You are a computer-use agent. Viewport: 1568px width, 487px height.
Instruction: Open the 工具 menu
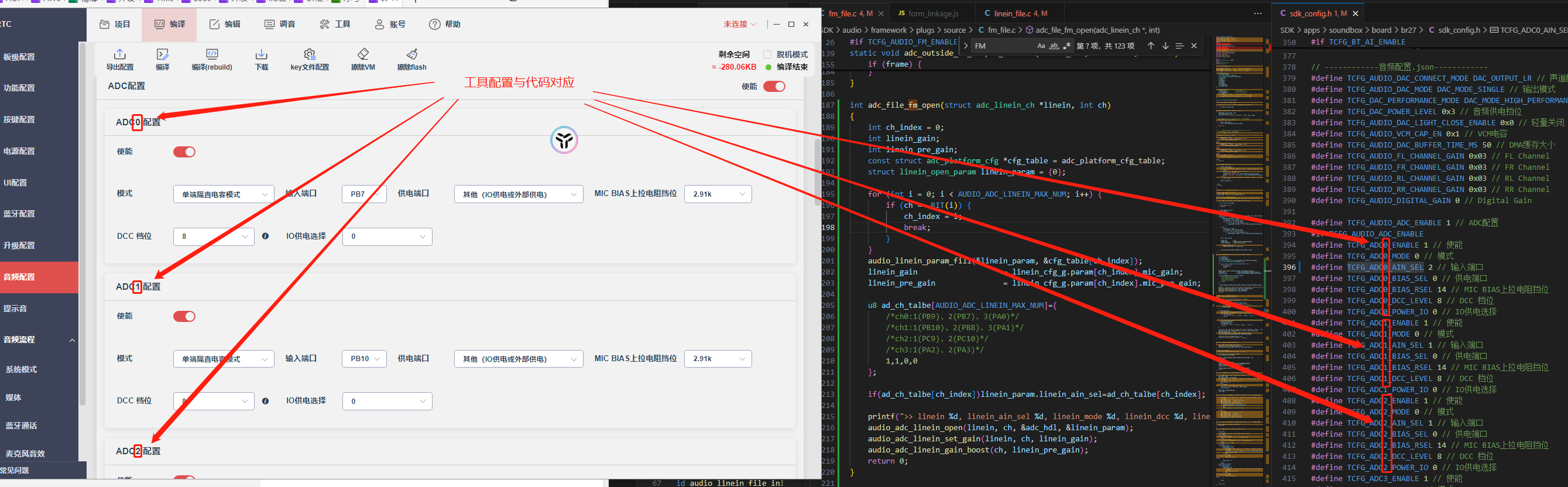click(x=335, y=25)
